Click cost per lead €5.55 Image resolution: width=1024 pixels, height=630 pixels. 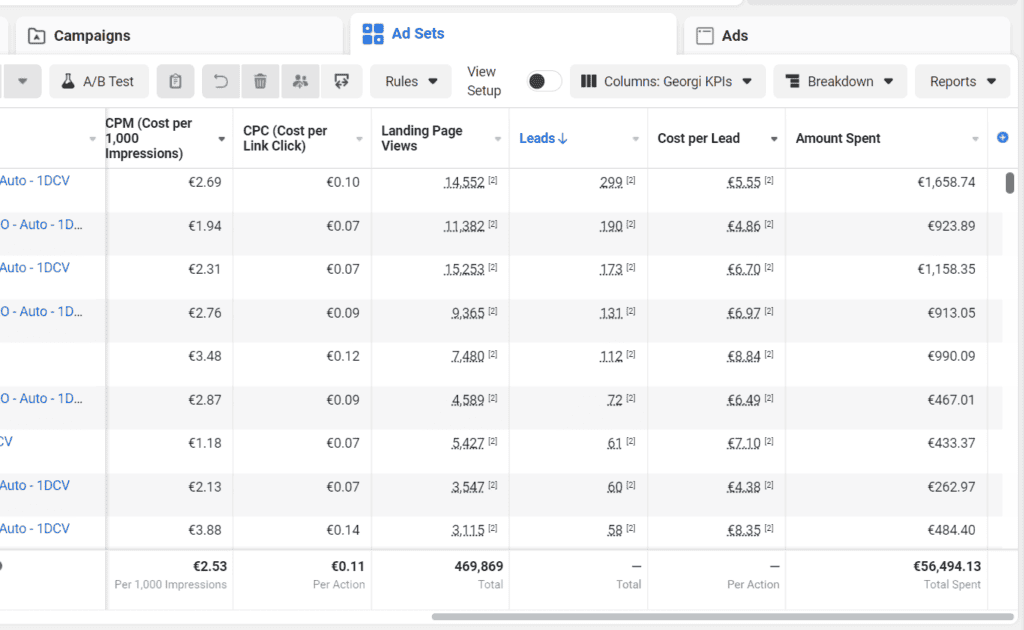[744, 183]
